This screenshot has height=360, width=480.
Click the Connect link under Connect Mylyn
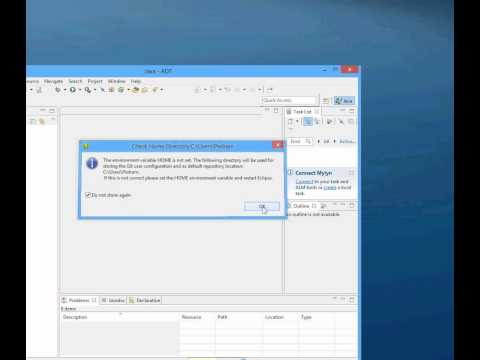[x=304, y=182]
